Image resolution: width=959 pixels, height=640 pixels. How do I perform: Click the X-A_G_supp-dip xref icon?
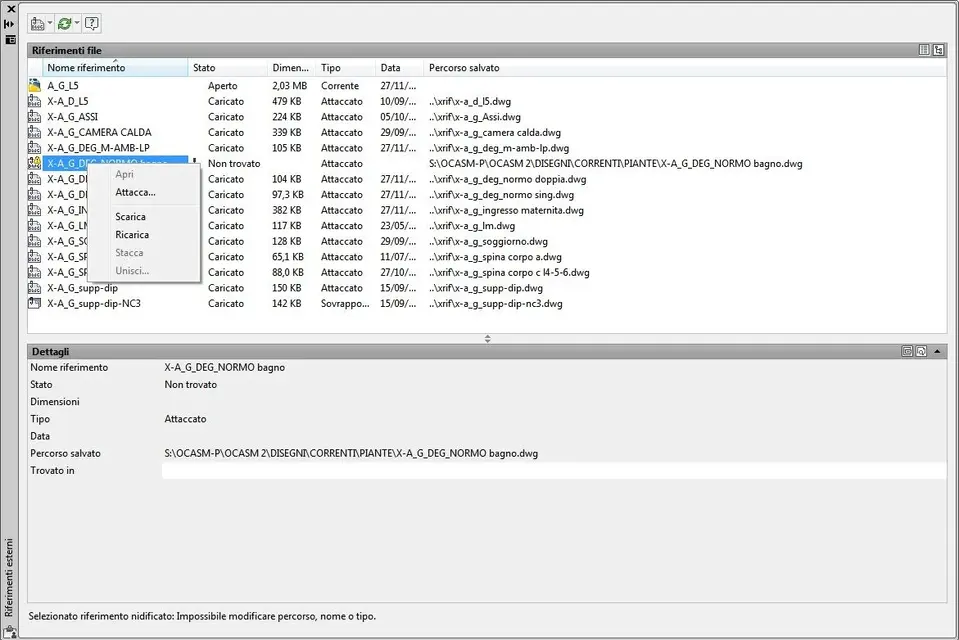[35, 288]
